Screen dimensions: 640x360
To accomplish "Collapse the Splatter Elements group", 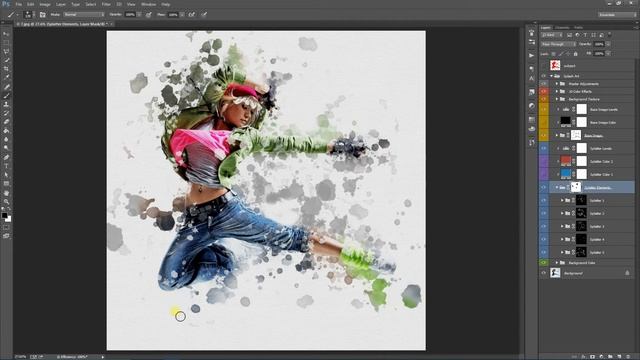I will click(x=557, y=187).
